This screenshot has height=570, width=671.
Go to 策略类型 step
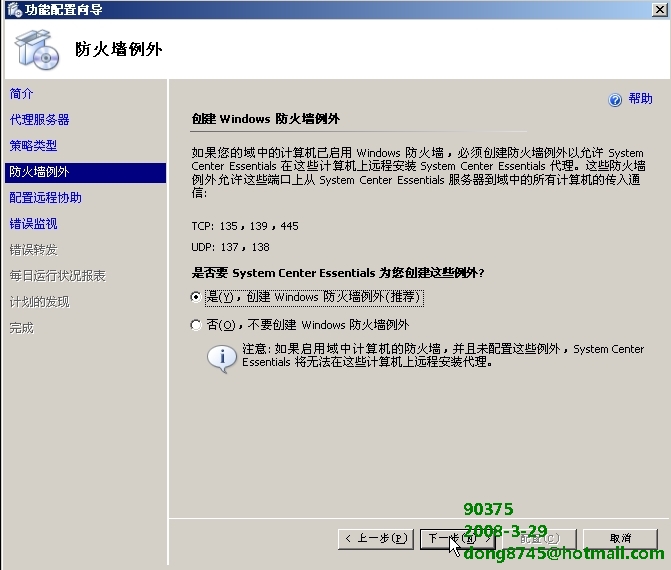pyautogui.click(x=33, y=145)
